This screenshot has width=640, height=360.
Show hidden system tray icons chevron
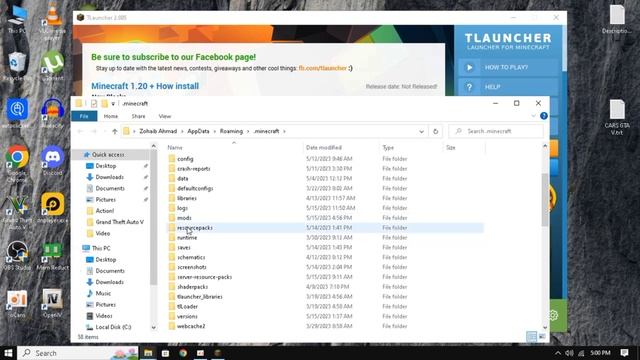pos(558,353)
